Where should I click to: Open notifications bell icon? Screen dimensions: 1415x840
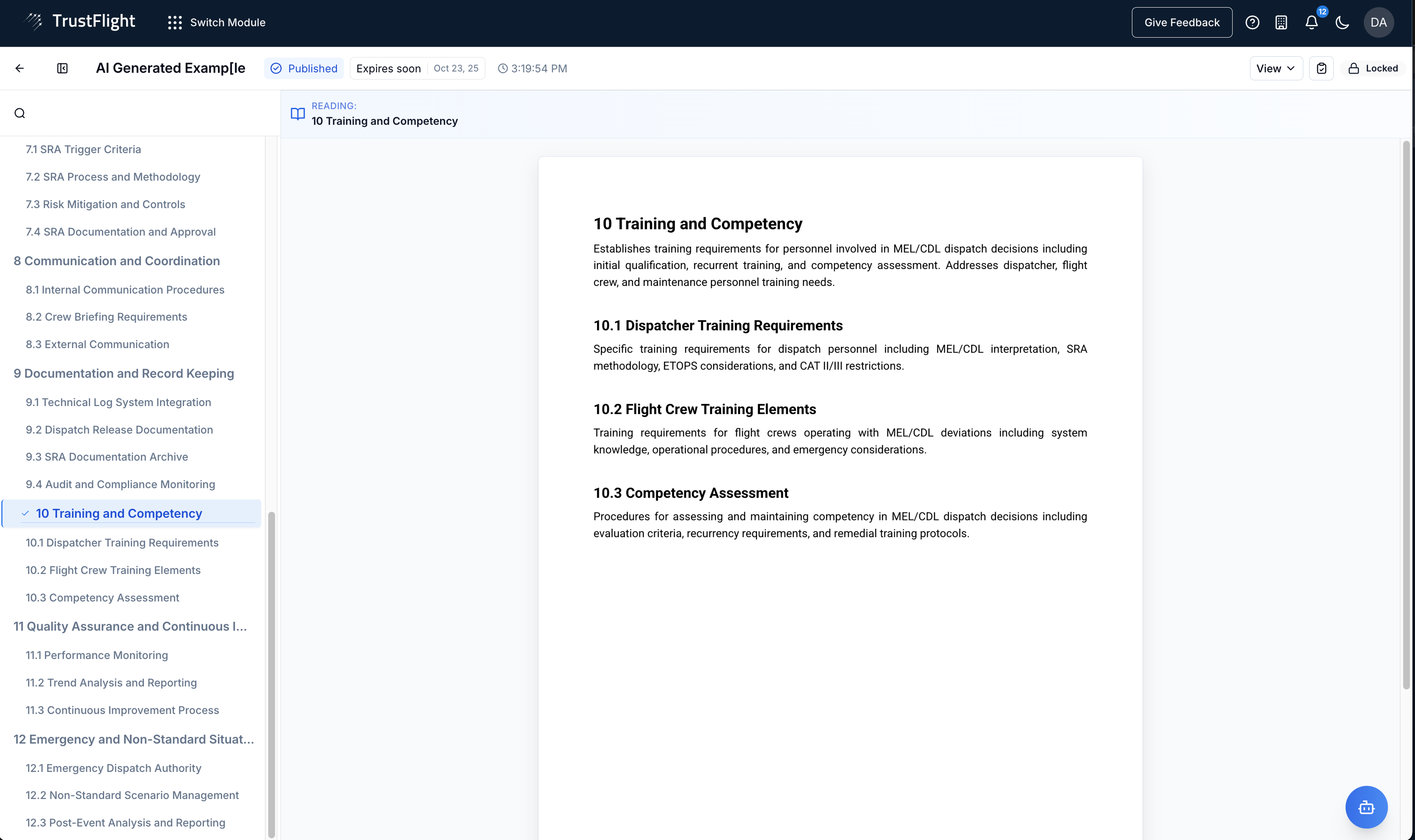click(x=1311, y=23)
